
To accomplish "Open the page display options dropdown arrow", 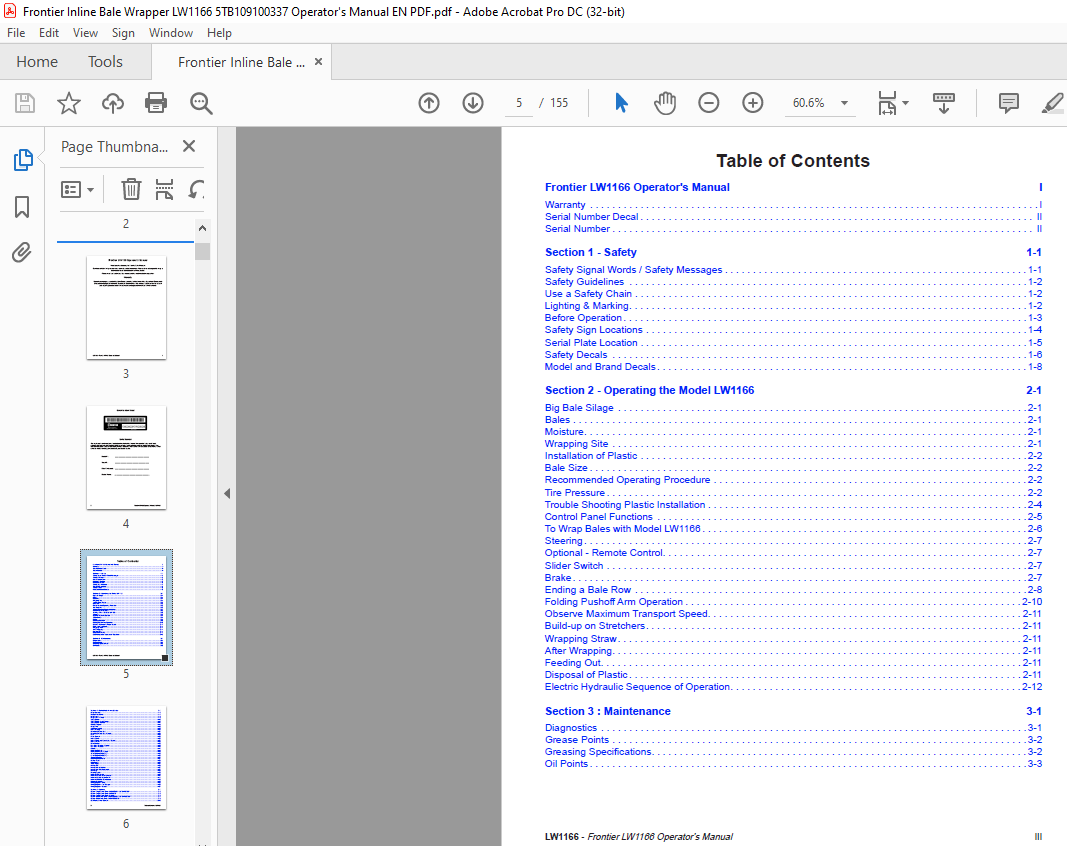I will (x=905, y=103).
